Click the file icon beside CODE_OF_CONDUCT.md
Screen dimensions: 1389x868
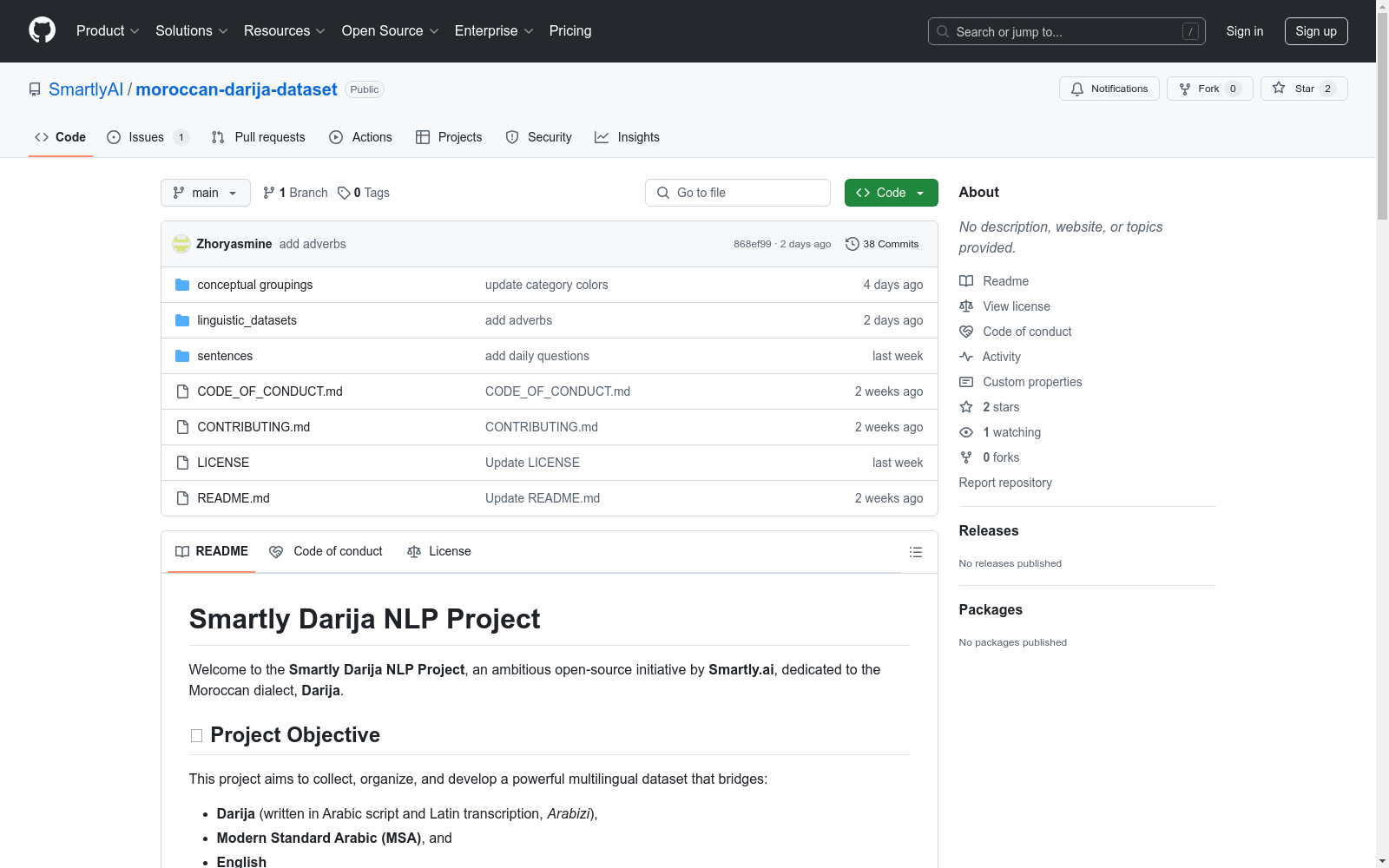(182, 391)
